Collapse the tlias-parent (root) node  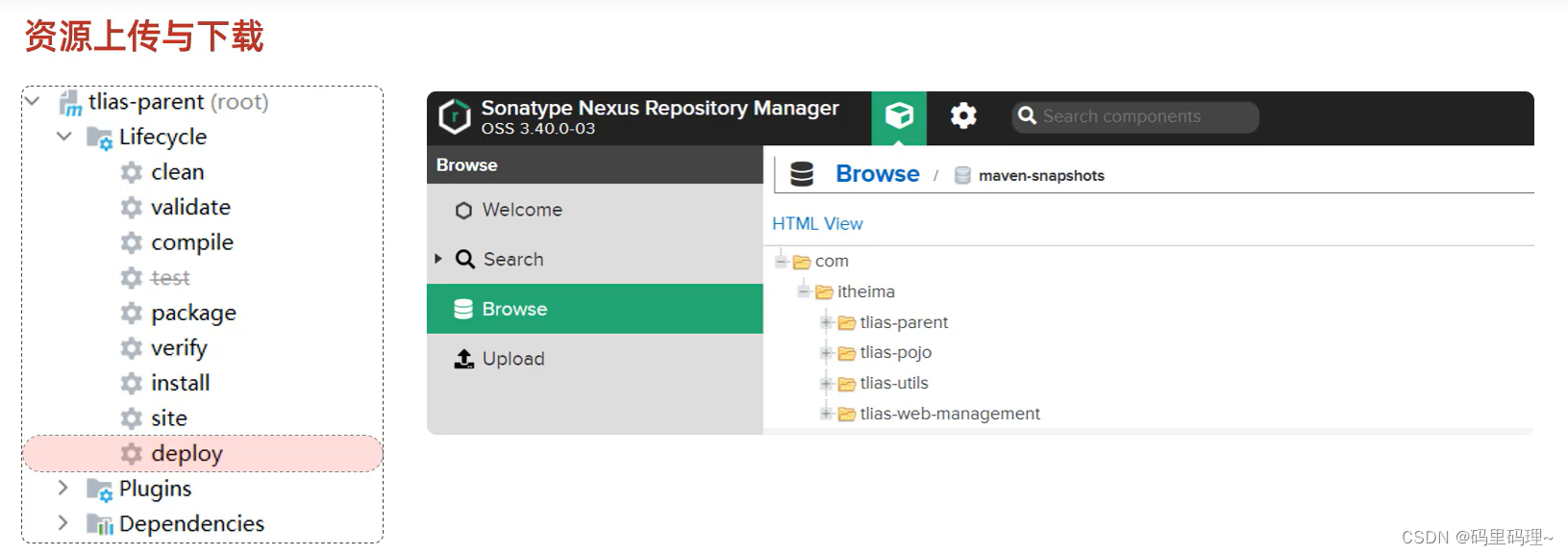point(33,101)
